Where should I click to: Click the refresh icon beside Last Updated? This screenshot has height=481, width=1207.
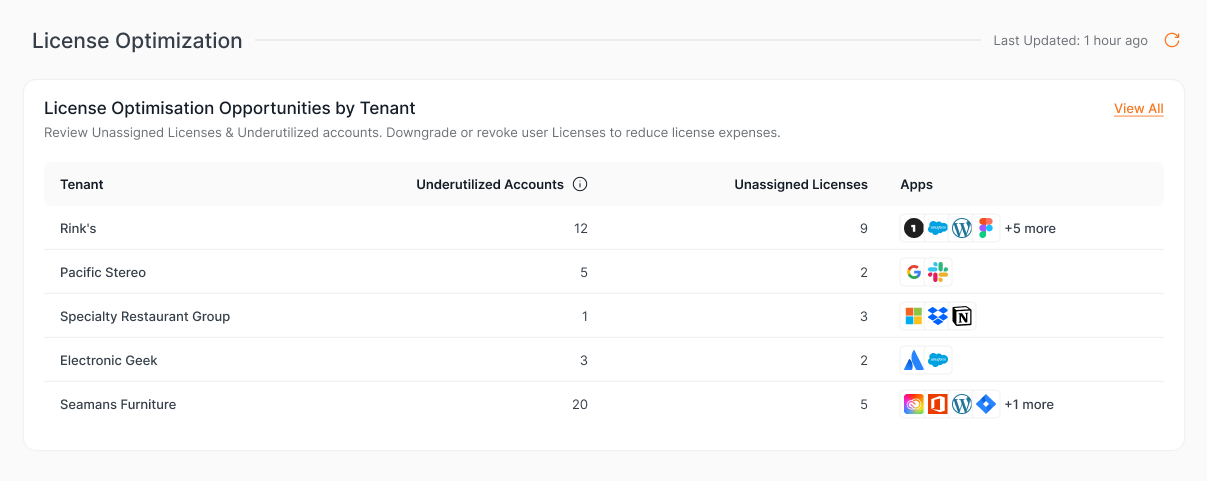pyautogui.click(x=1172, y=40)
